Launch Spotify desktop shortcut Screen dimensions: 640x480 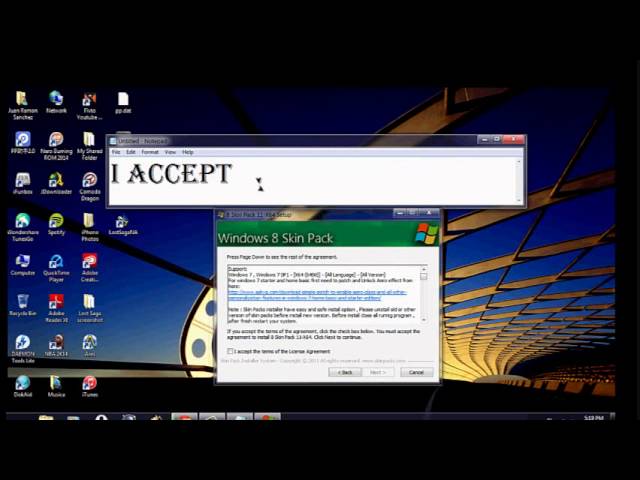point(56,224)
